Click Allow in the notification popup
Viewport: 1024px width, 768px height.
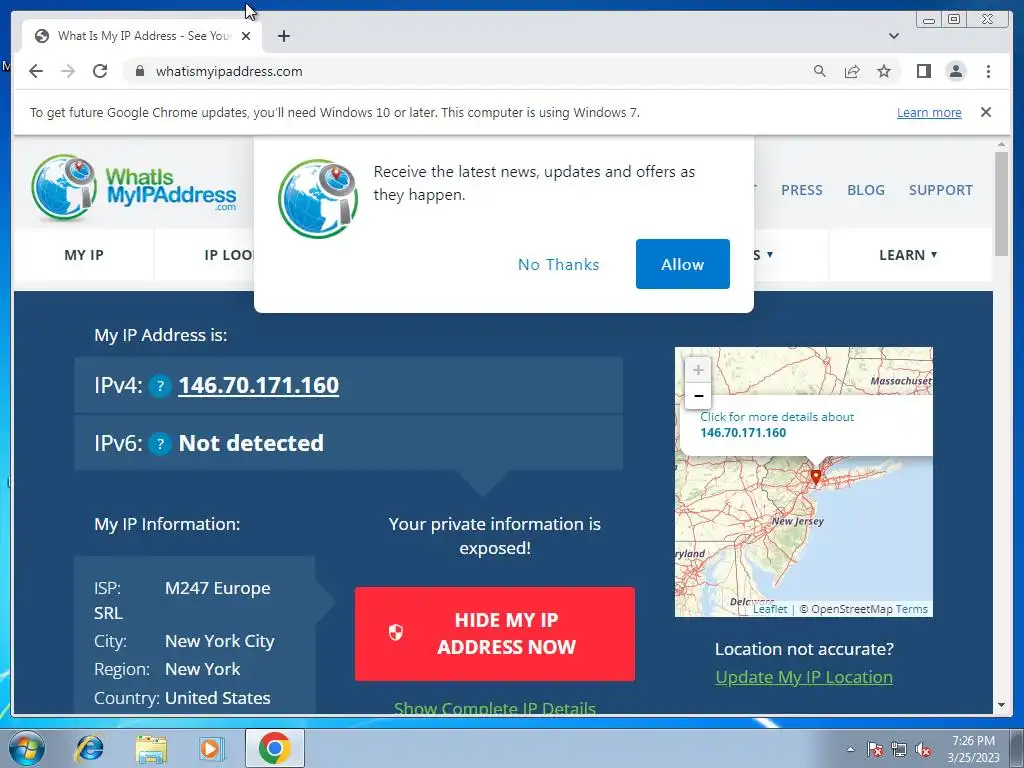[x=682, y=264]
